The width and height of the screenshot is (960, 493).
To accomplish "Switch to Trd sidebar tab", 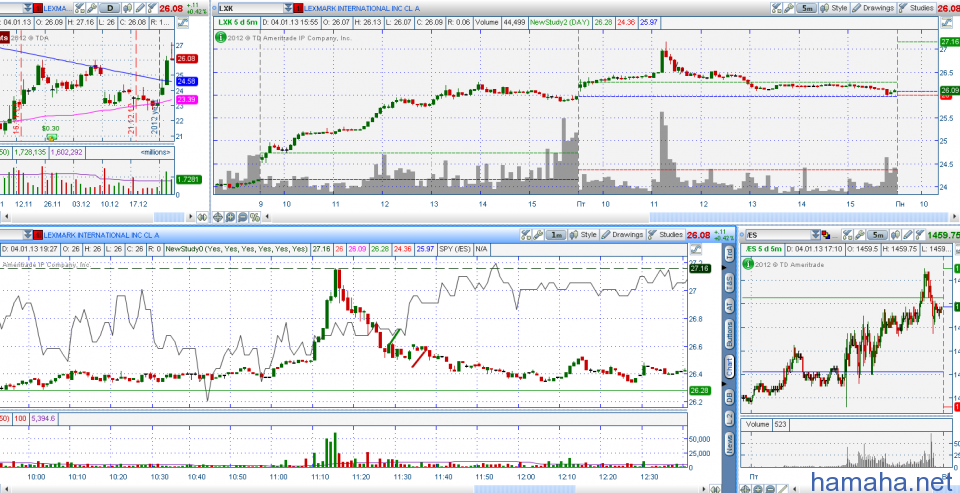I will point(729,254).
